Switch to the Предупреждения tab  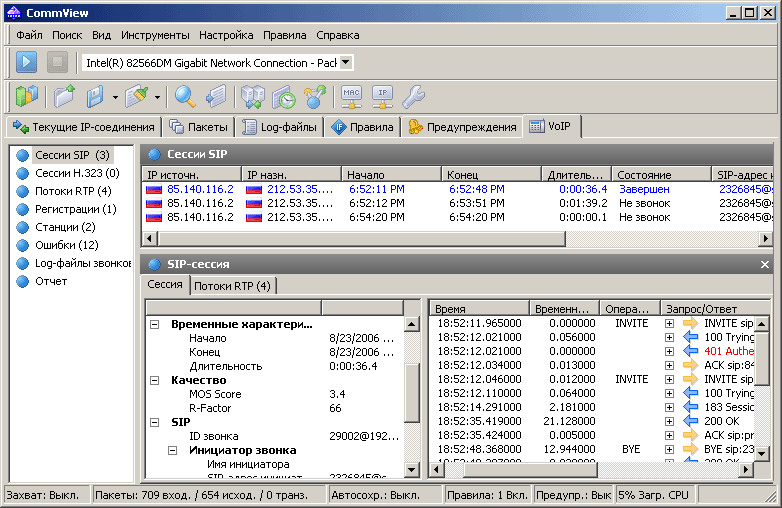(462, 127)
